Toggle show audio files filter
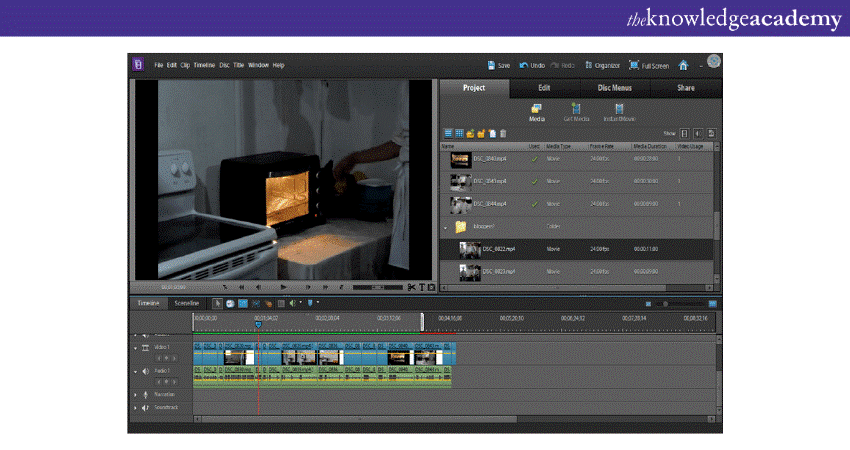 (x=698, y=133)
